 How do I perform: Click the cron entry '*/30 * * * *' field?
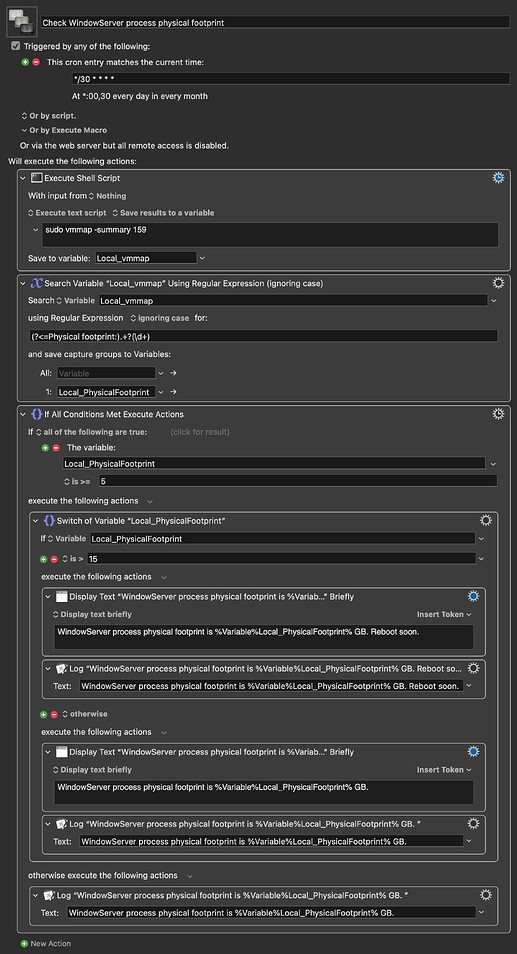click(290, 78)
